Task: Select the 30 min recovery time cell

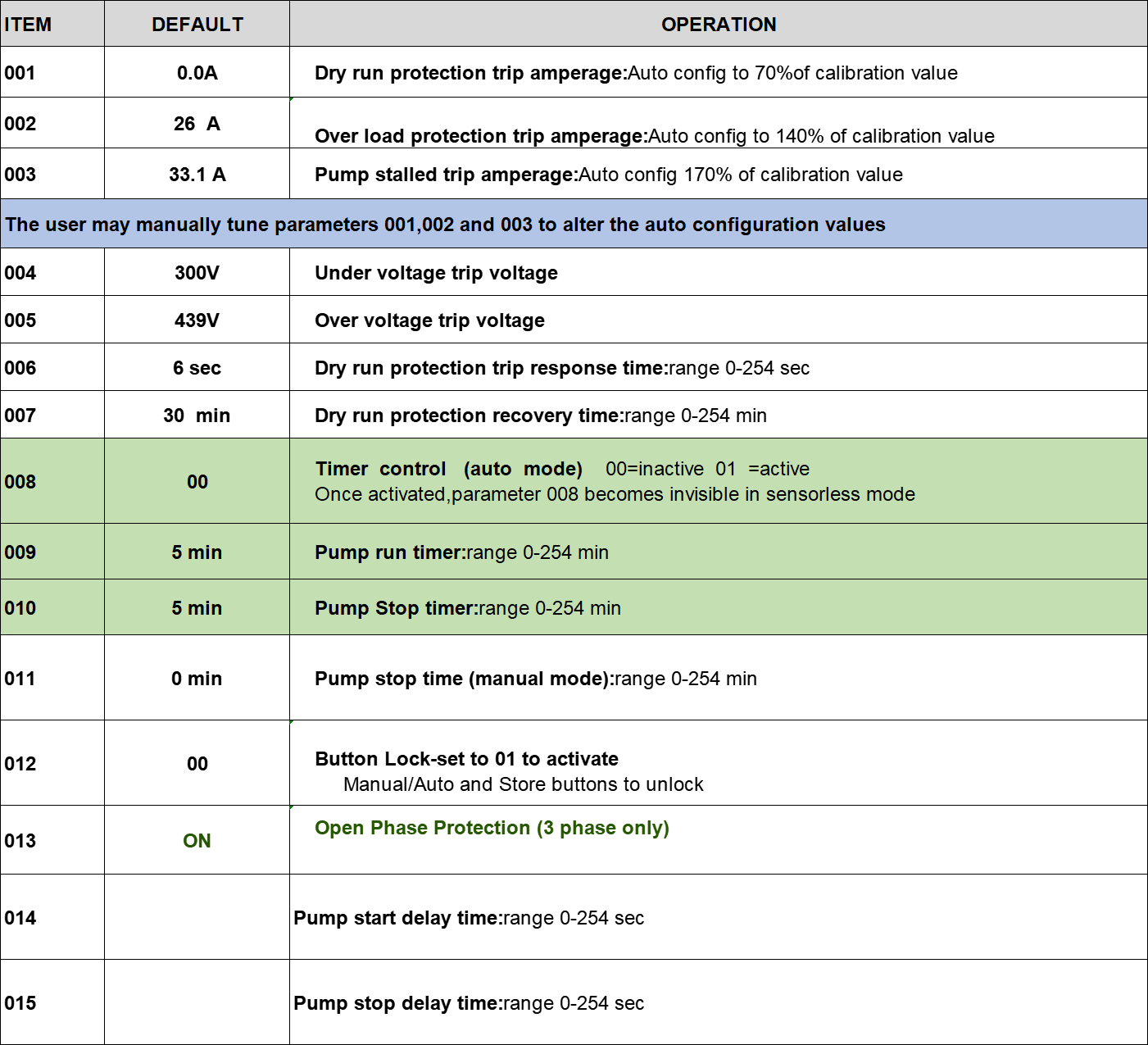Action: click(x=197, y=415)
